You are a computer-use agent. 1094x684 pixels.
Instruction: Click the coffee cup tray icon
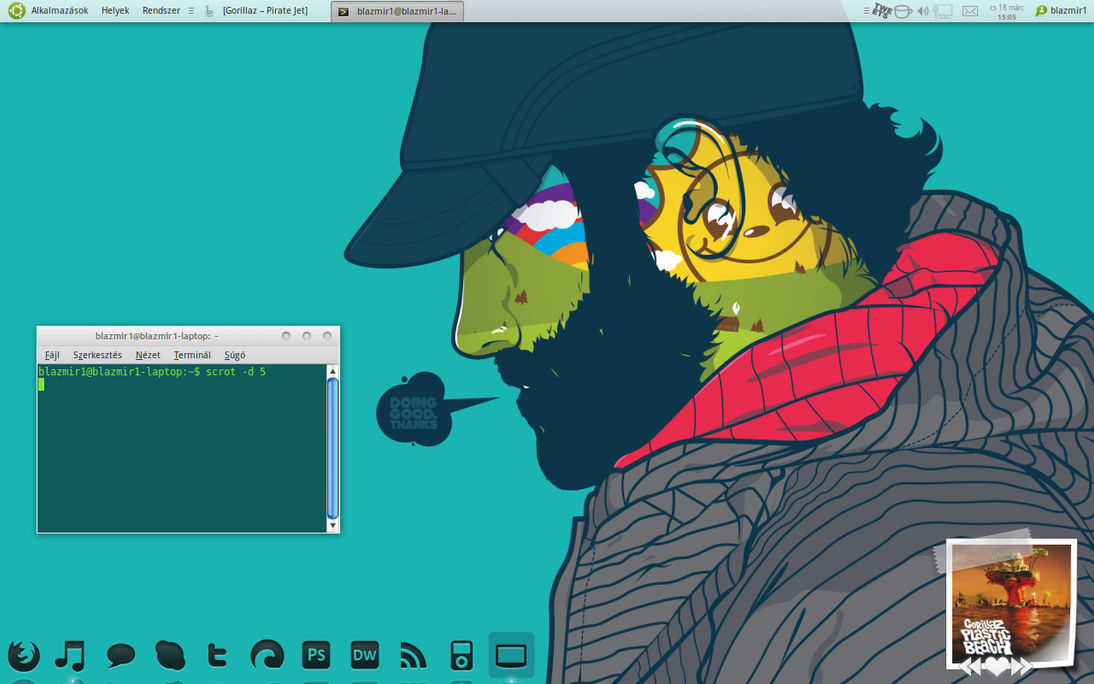point(903,11)
